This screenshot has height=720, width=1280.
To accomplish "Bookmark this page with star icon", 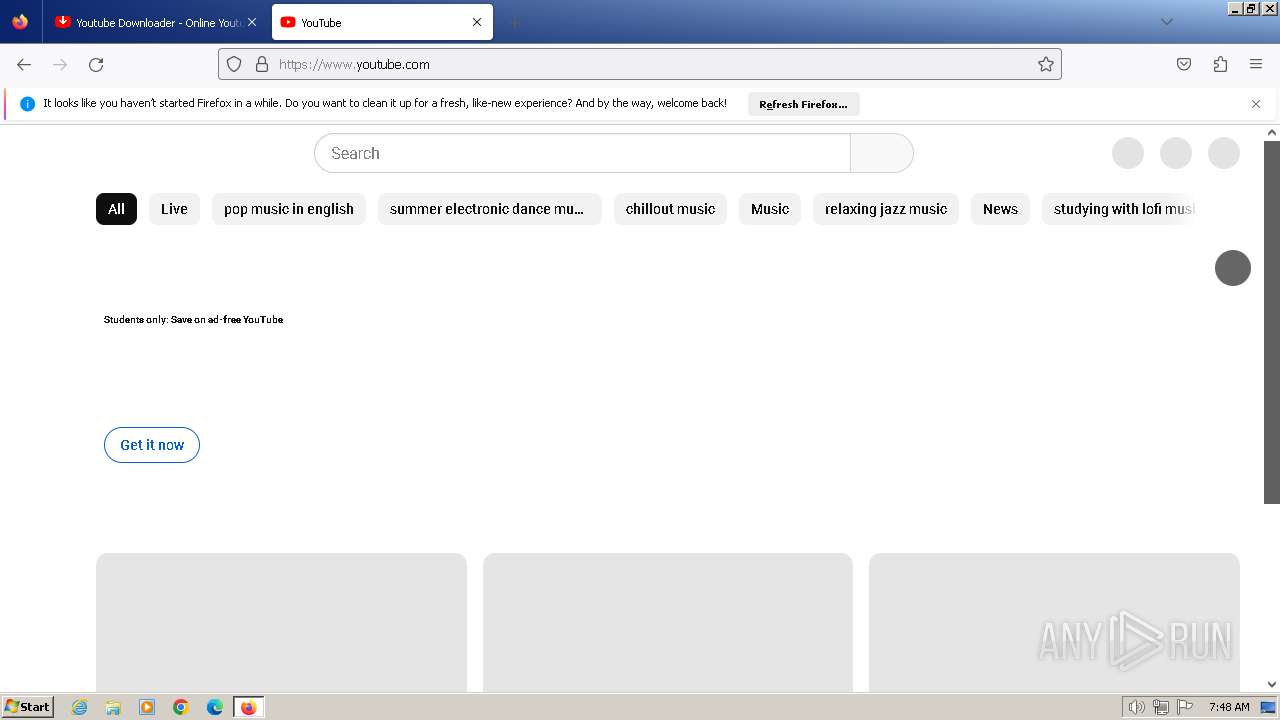I will (1046, 64).
